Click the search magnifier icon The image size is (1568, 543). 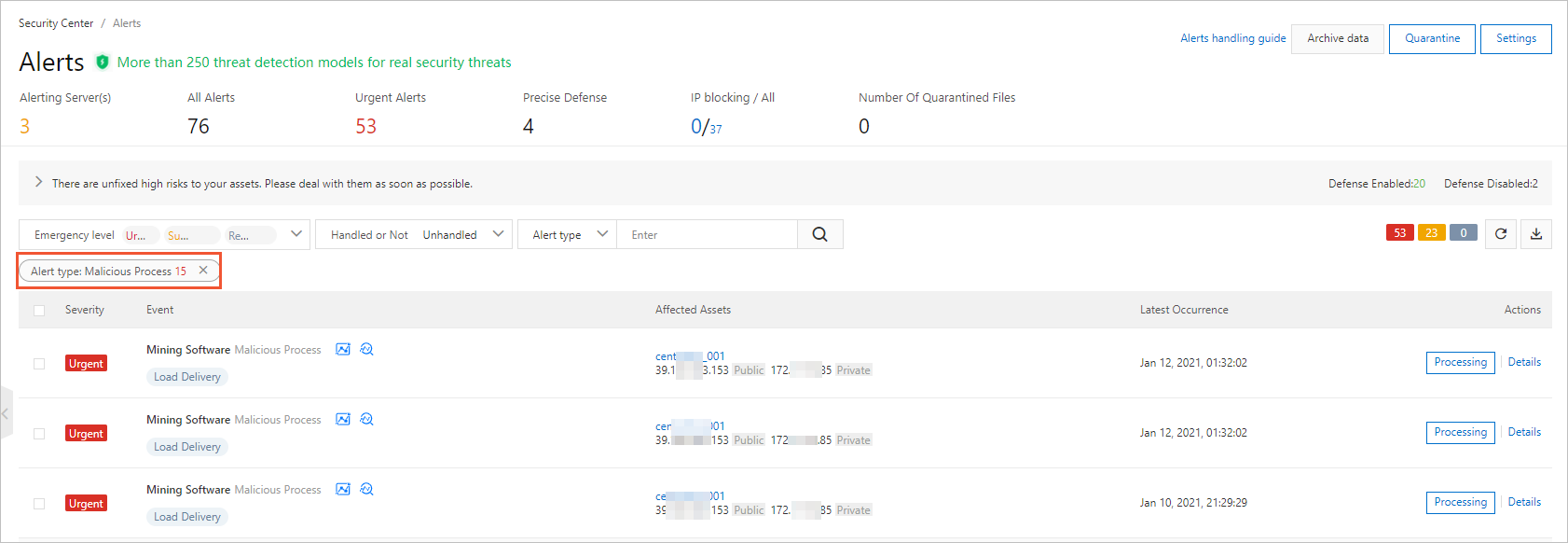[x=820, y=234]
